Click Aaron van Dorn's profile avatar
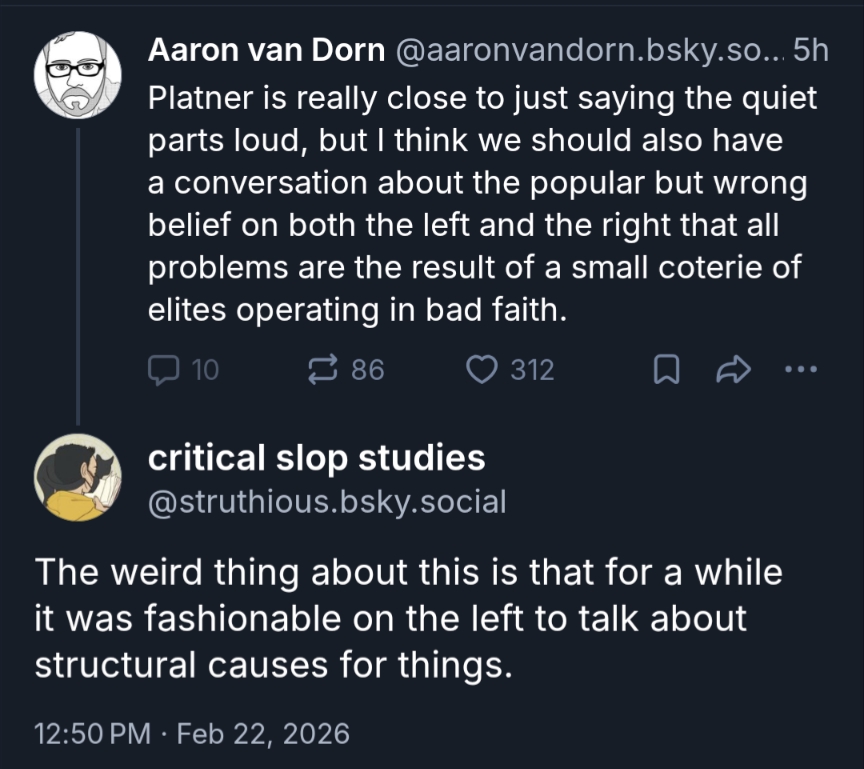This screenshot has width=864, height=769. pos(78,75)
